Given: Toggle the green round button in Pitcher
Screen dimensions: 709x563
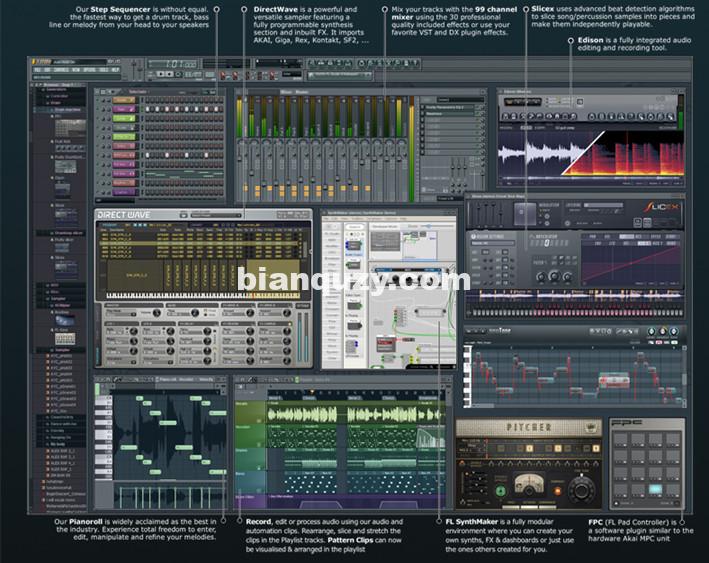Looking at the screenshot, I should click(x=500, y=491).
